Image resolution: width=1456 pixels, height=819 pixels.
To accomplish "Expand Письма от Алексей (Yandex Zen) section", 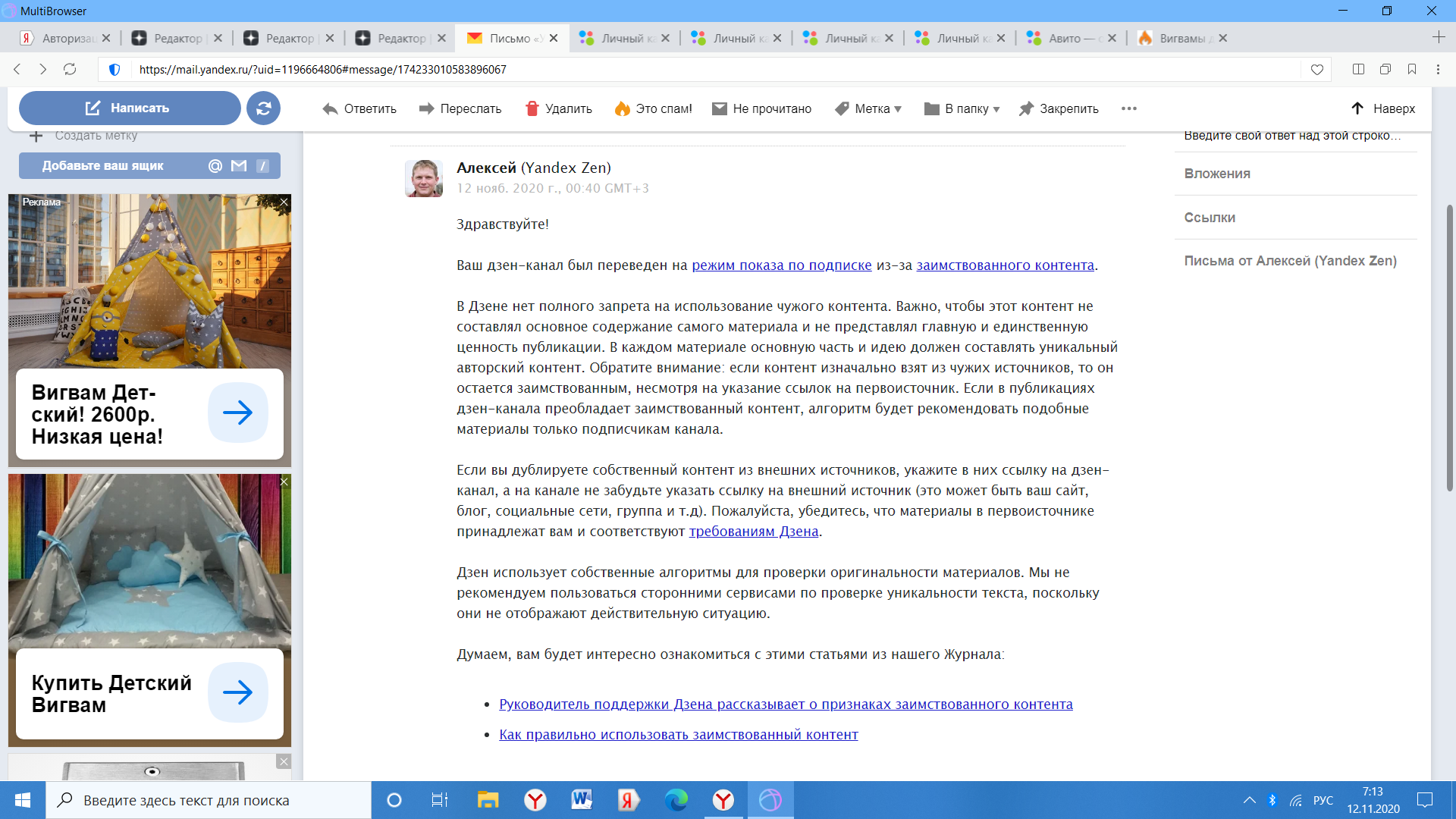I will (x=1291, y=261).
